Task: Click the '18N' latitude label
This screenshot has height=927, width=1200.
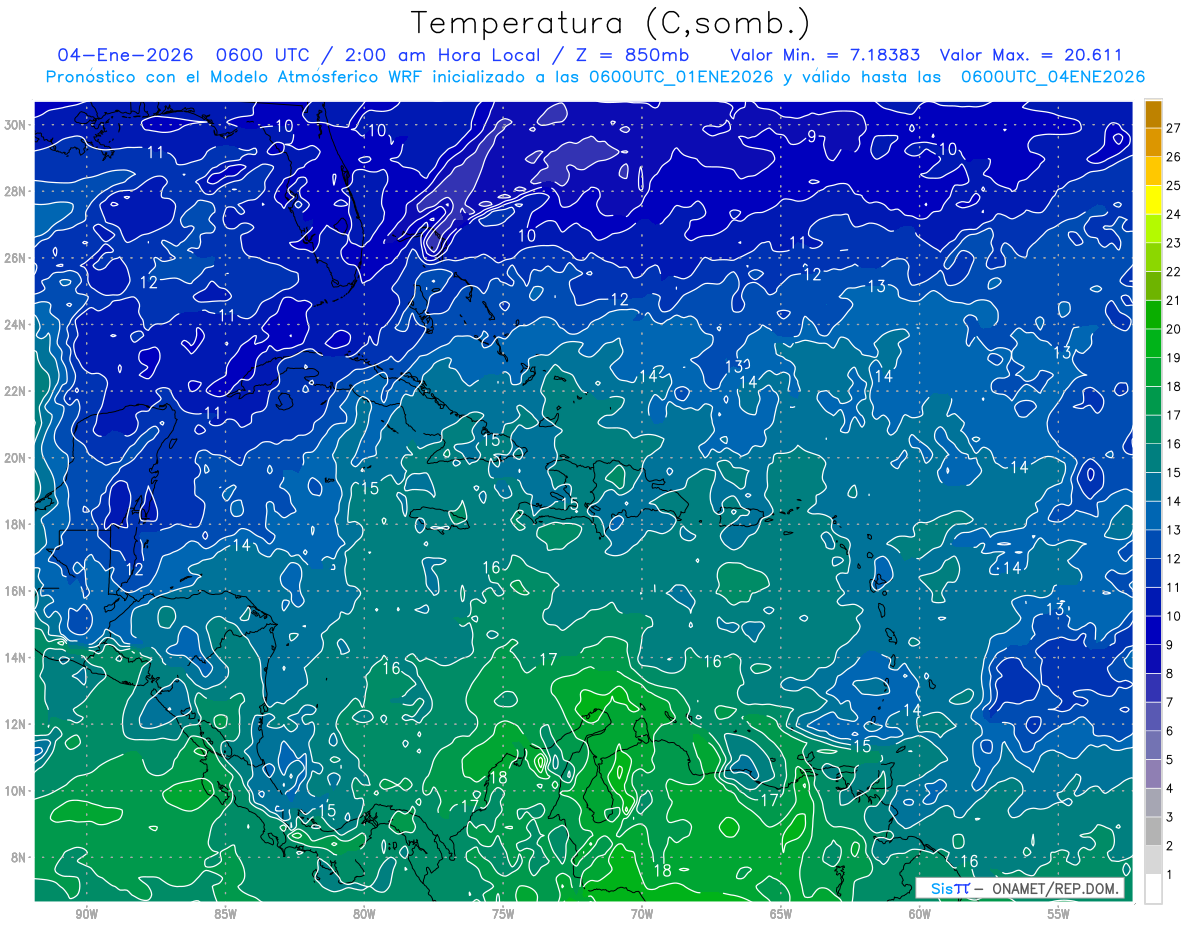Action: 16,524
